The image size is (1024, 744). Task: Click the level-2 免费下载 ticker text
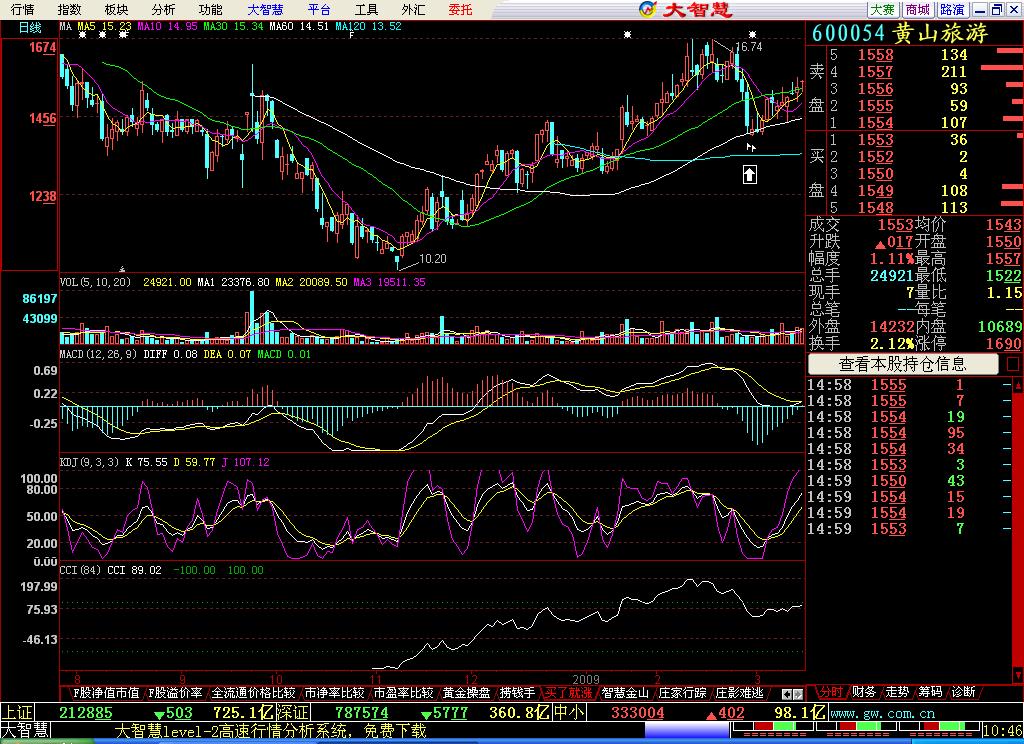point(270,731)
